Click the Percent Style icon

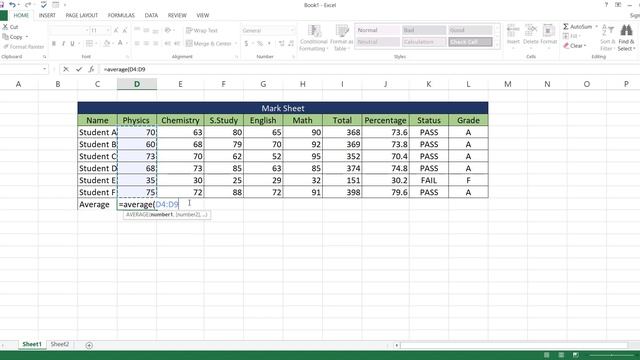point(260,44)
